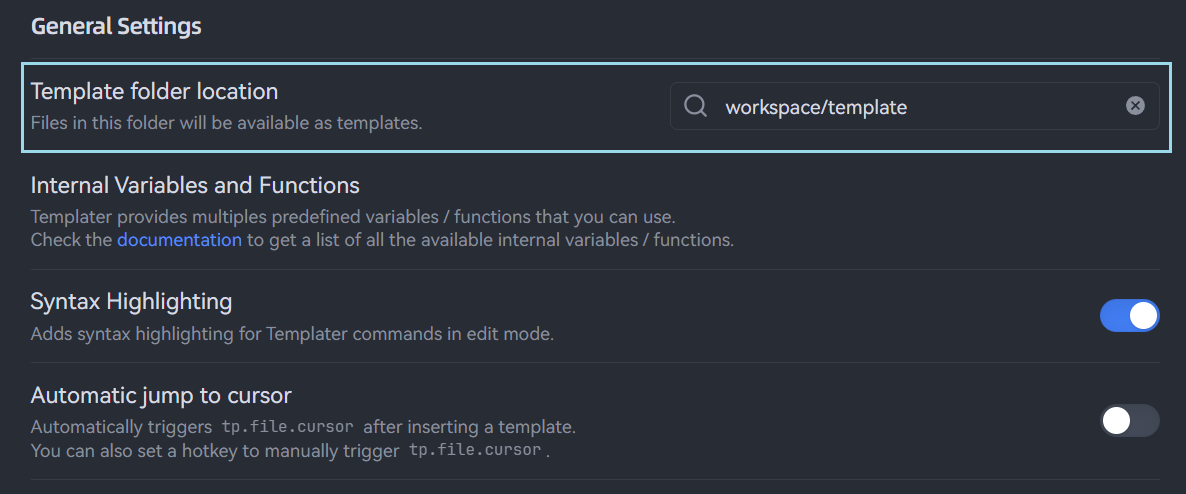Screen dimensions: 1186x494
Task: Click 'Adds syntax highlighting for Templater' description
Action: click(x=292, y=334)
